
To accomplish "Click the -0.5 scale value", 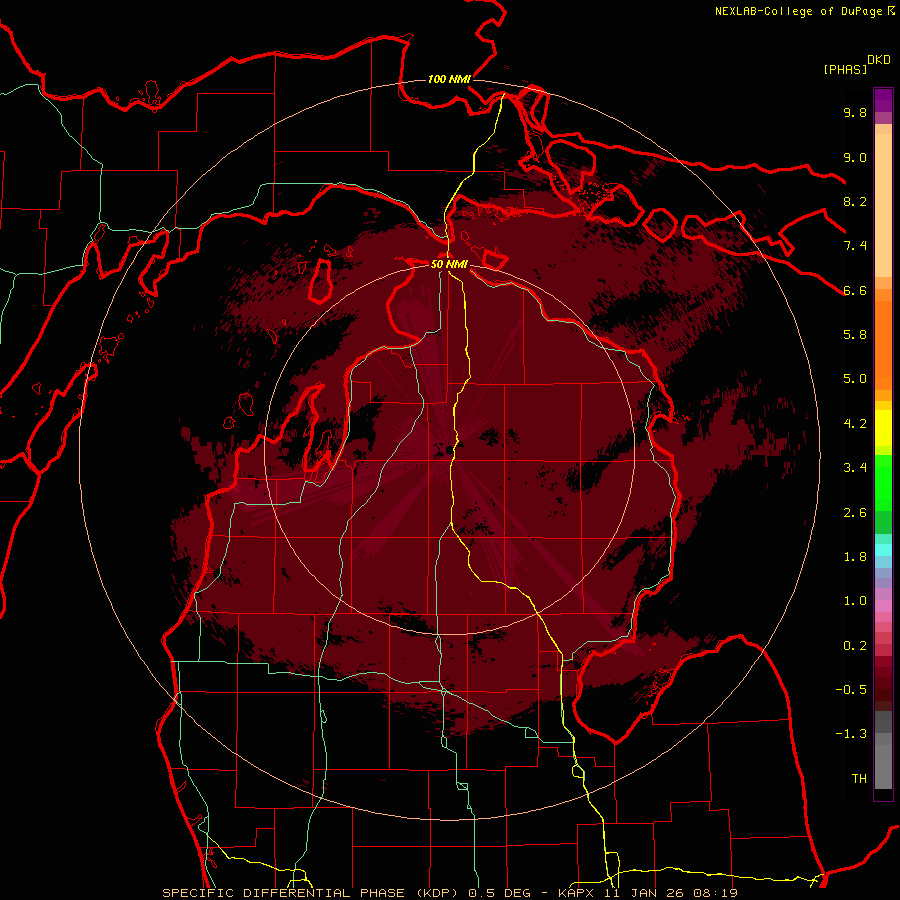I will tap(851, 690).
